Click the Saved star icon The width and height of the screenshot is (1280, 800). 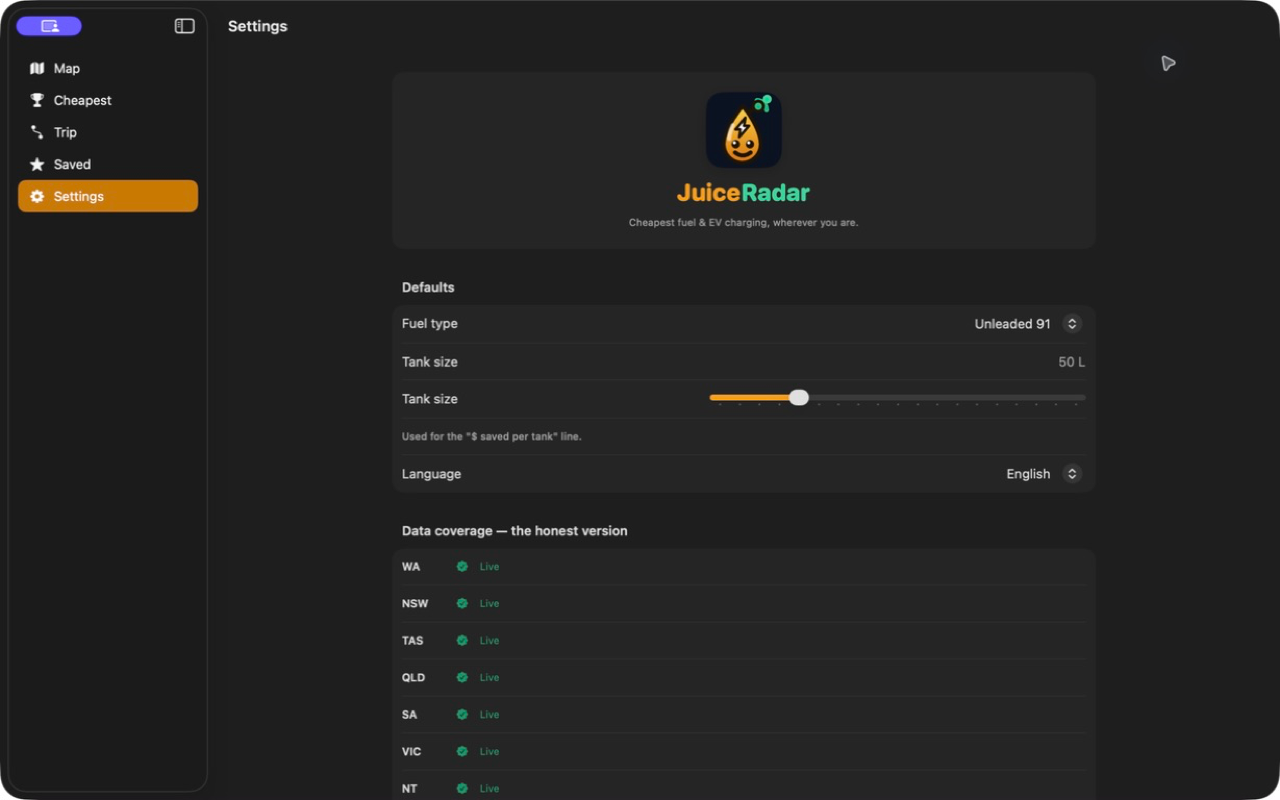point(37,165)
